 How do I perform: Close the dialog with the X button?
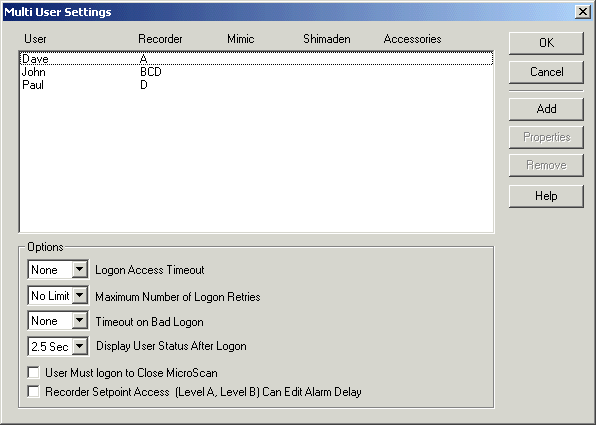click(x=583, y=12)
